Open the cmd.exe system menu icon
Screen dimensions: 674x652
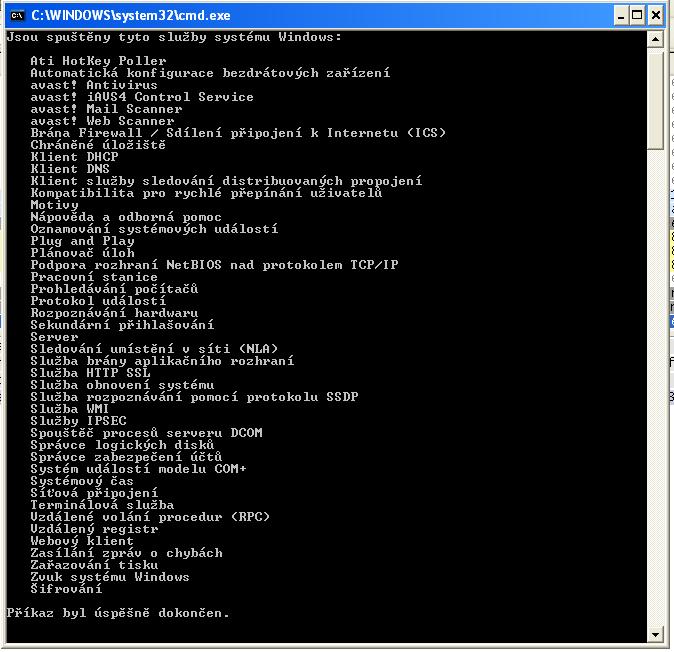coord(17,16)
